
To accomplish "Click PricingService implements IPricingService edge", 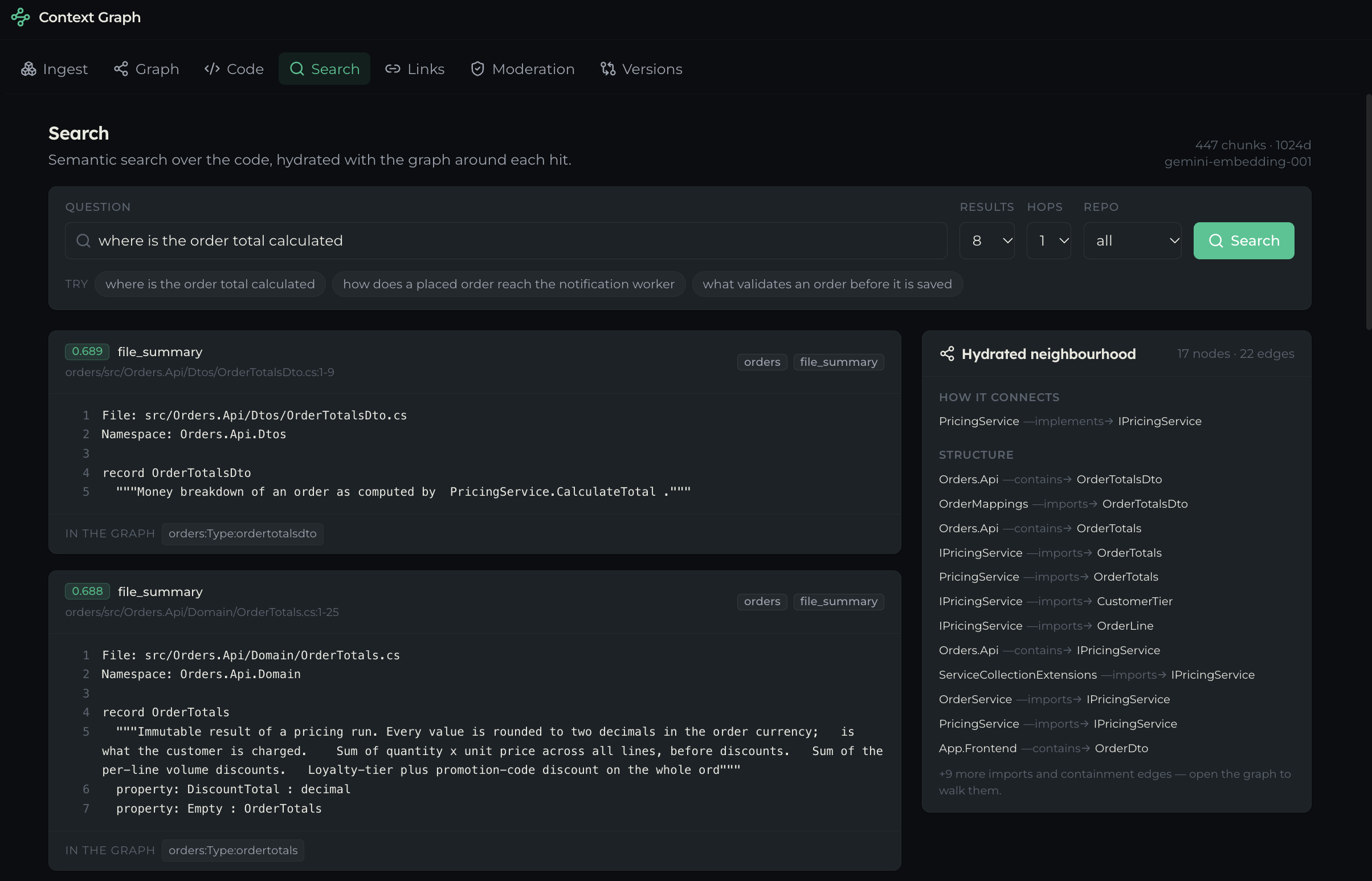I will click(1070, 421).
